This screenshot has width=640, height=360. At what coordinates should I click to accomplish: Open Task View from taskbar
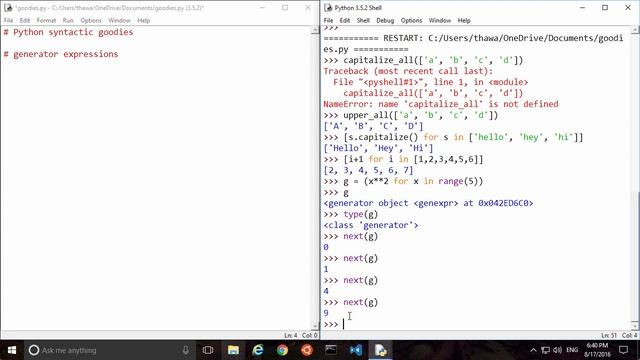[208, 350]
